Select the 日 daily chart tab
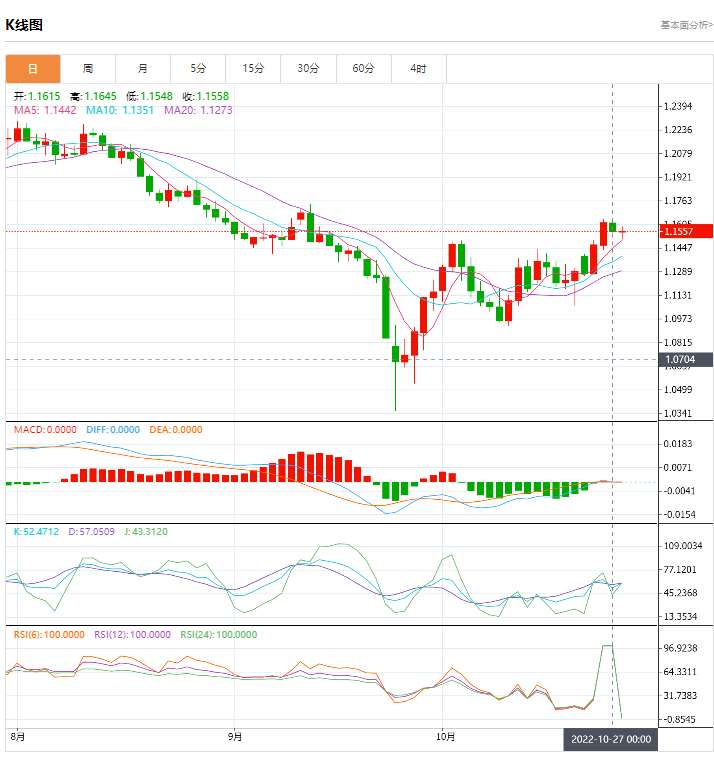Viewport: 714px width, 759px height. pyautogui.click(x=33, y=69)
